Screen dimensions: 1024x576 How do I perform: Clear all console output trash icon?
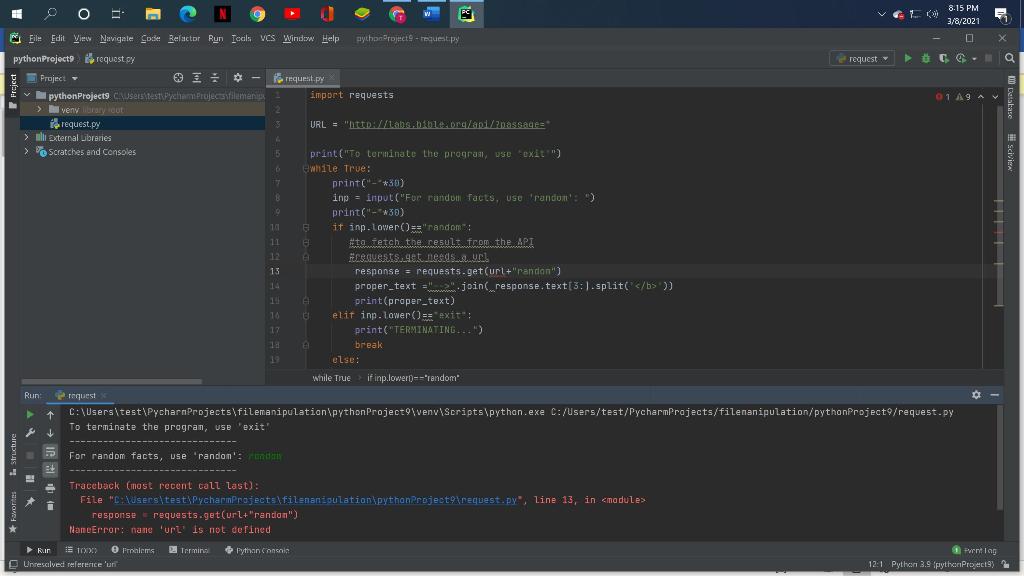[x=50, y=505]
